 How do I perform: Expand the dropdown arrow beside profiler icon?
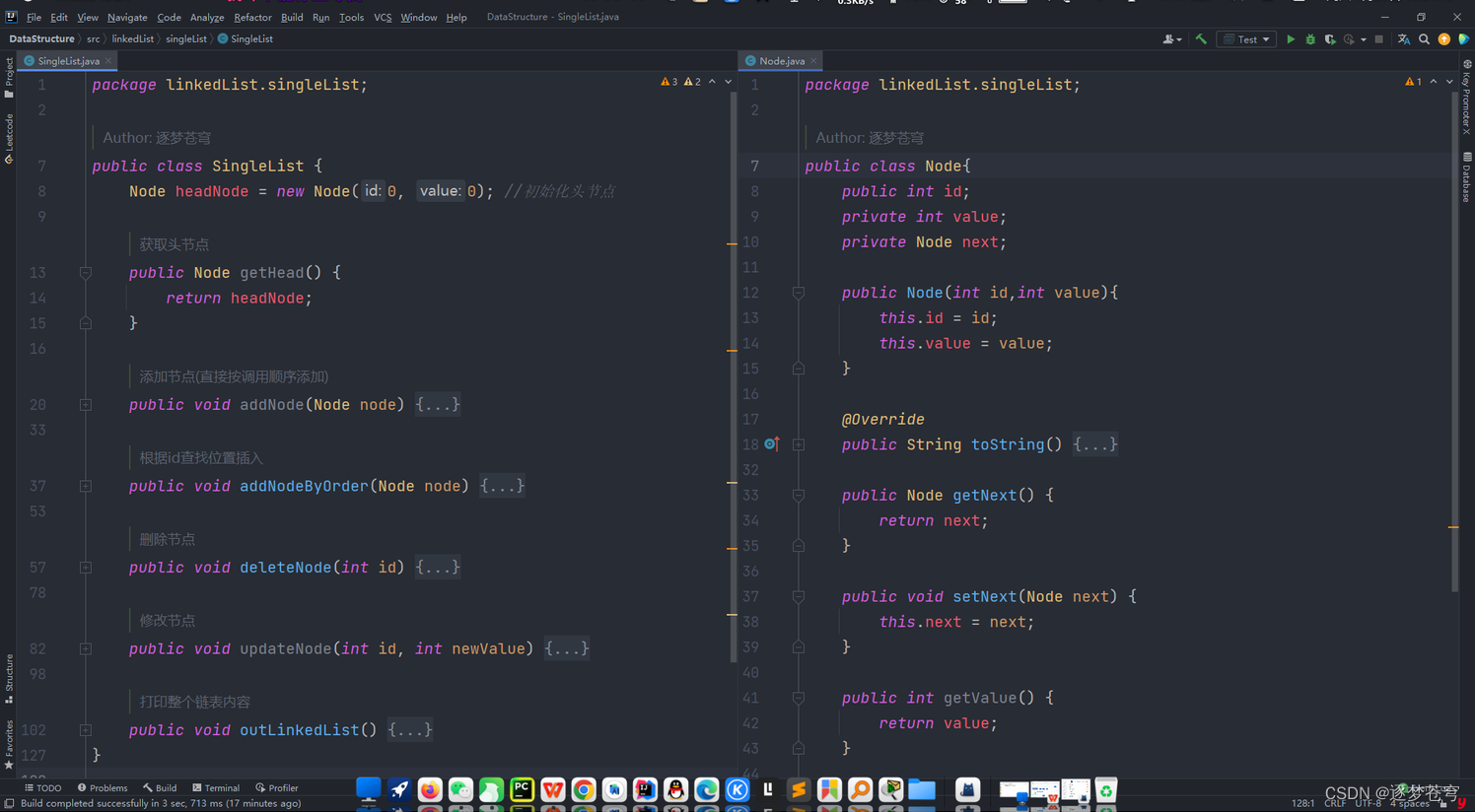point(1364,39)
